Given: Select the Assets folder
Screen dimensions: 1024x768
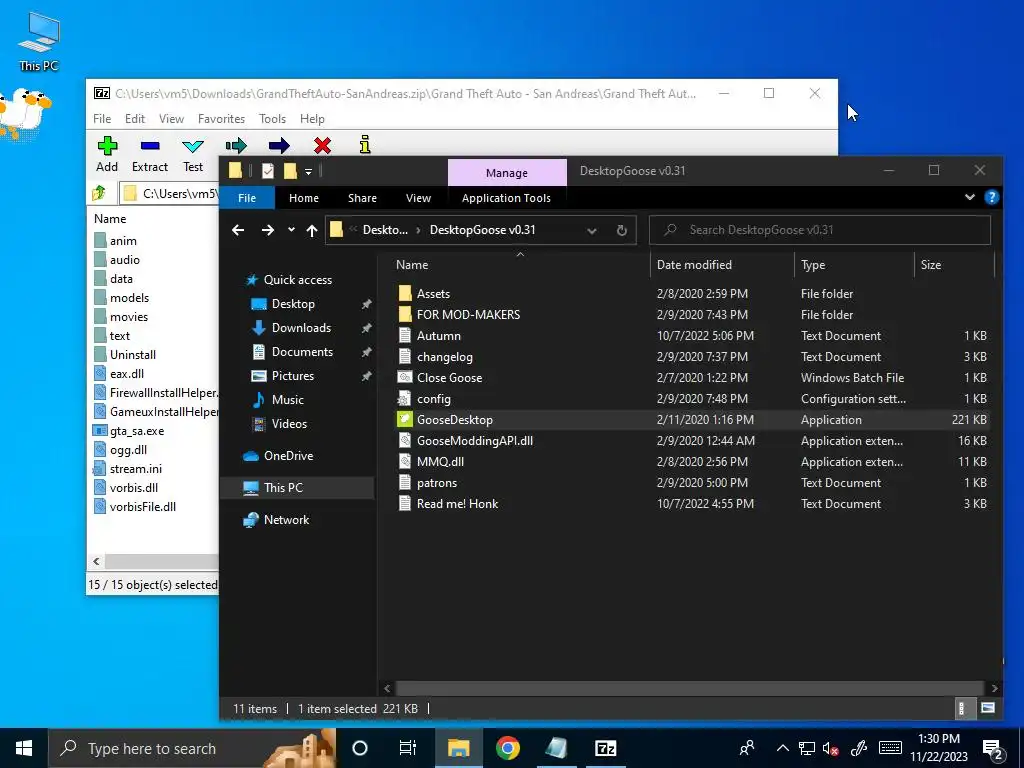Looking at the screenshot, I should (433, 294).
